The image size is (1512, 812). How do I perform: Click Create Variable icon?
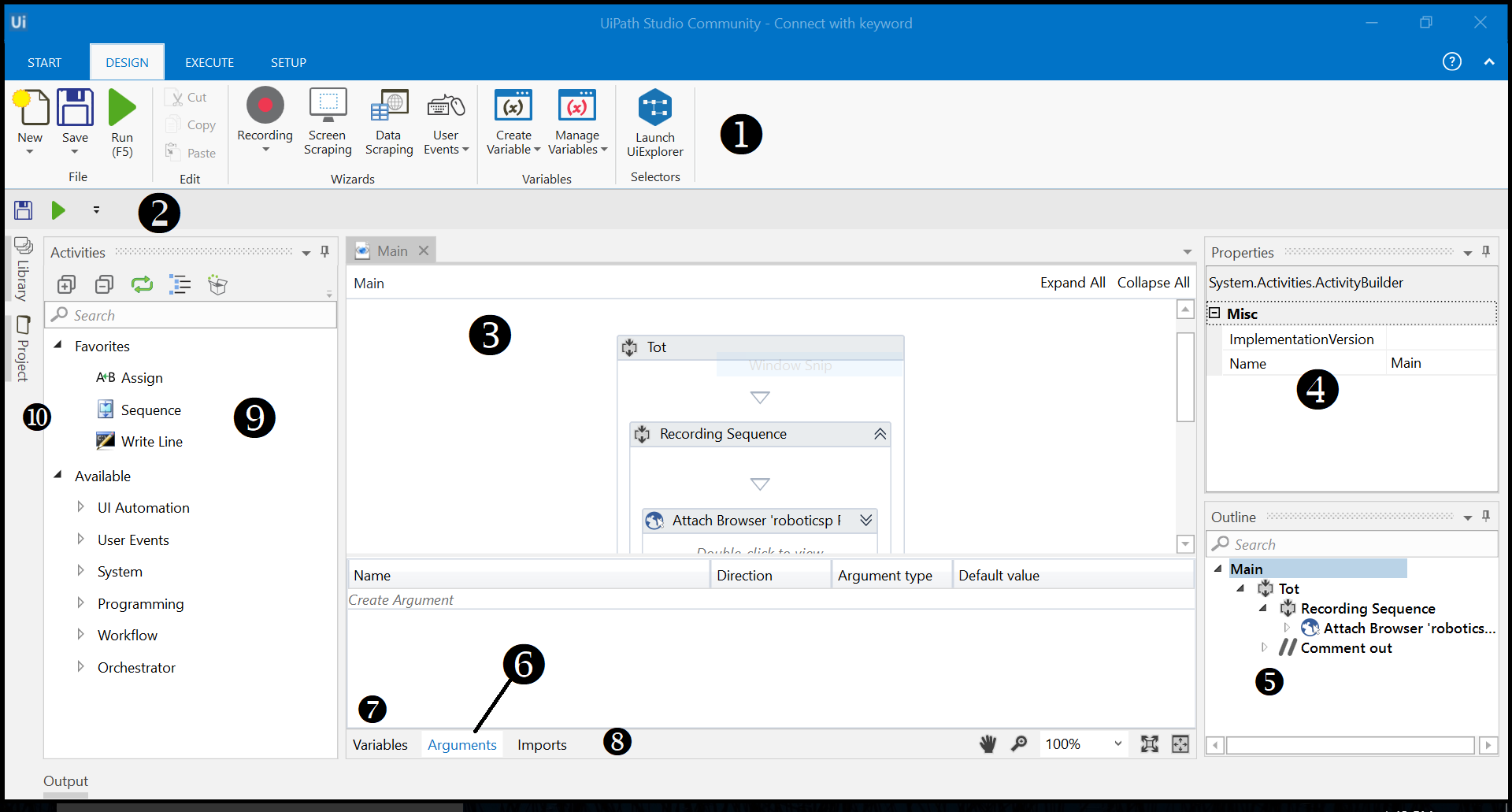pyautogui.click(x=513, y=106)
